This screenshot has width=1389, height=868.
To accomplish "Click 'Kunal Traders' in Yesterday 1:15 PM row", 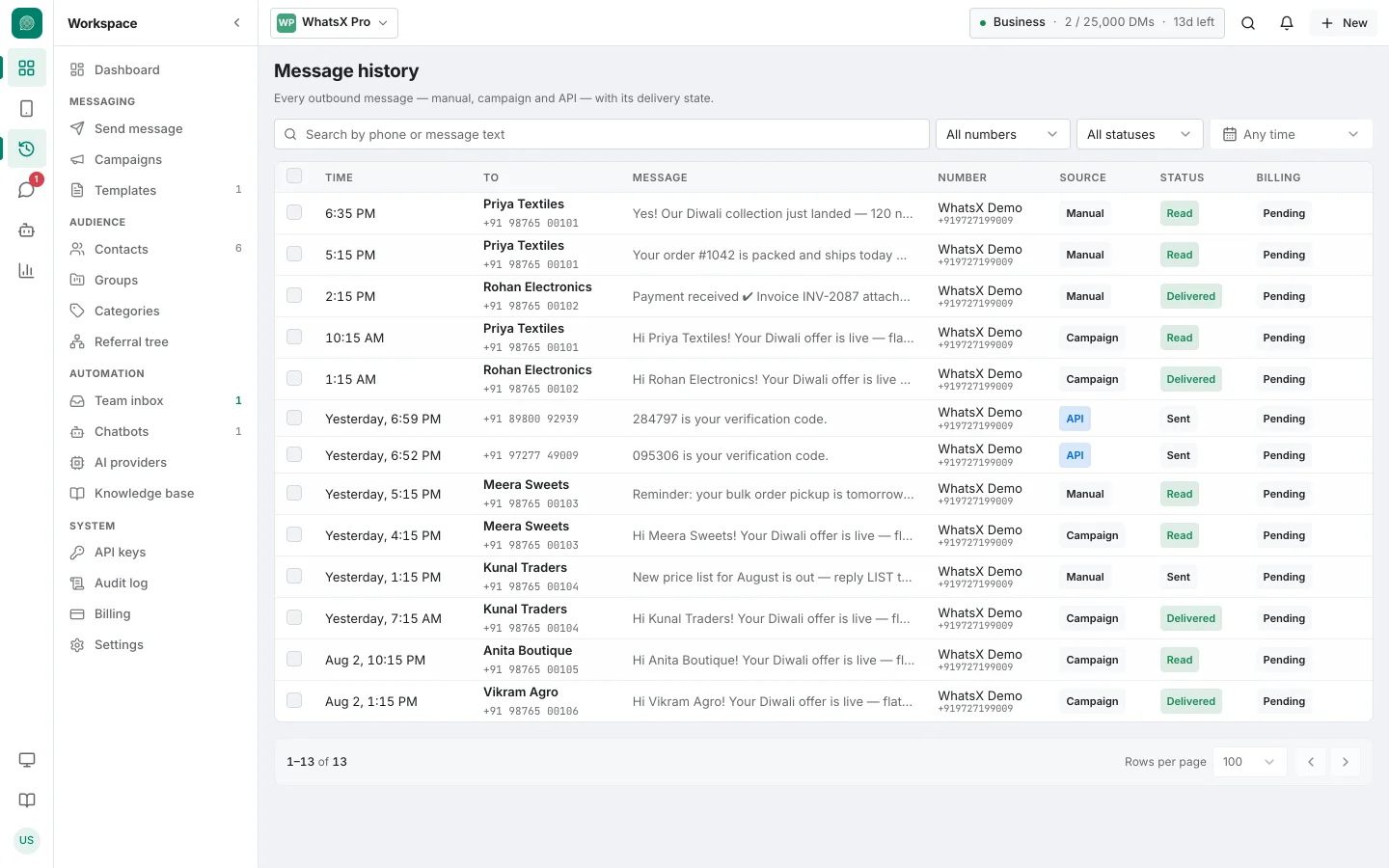I will pyautogui.click(x=525, y=567).
